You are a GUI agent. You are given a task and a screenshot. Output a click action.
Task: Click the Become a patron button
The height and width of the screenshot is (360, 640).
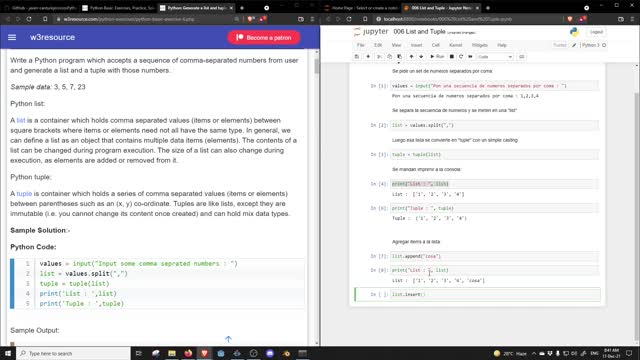(264, 38)
